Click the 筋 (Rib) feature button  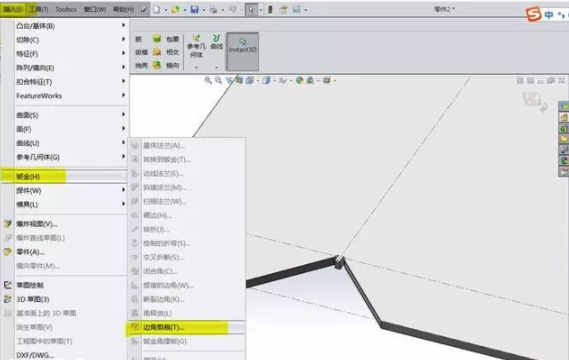point(138,39)
